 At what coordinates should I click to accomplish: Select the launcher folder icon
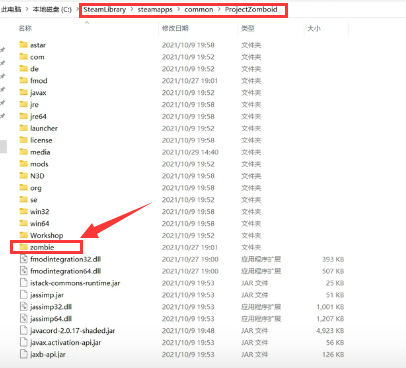[23, 128]
